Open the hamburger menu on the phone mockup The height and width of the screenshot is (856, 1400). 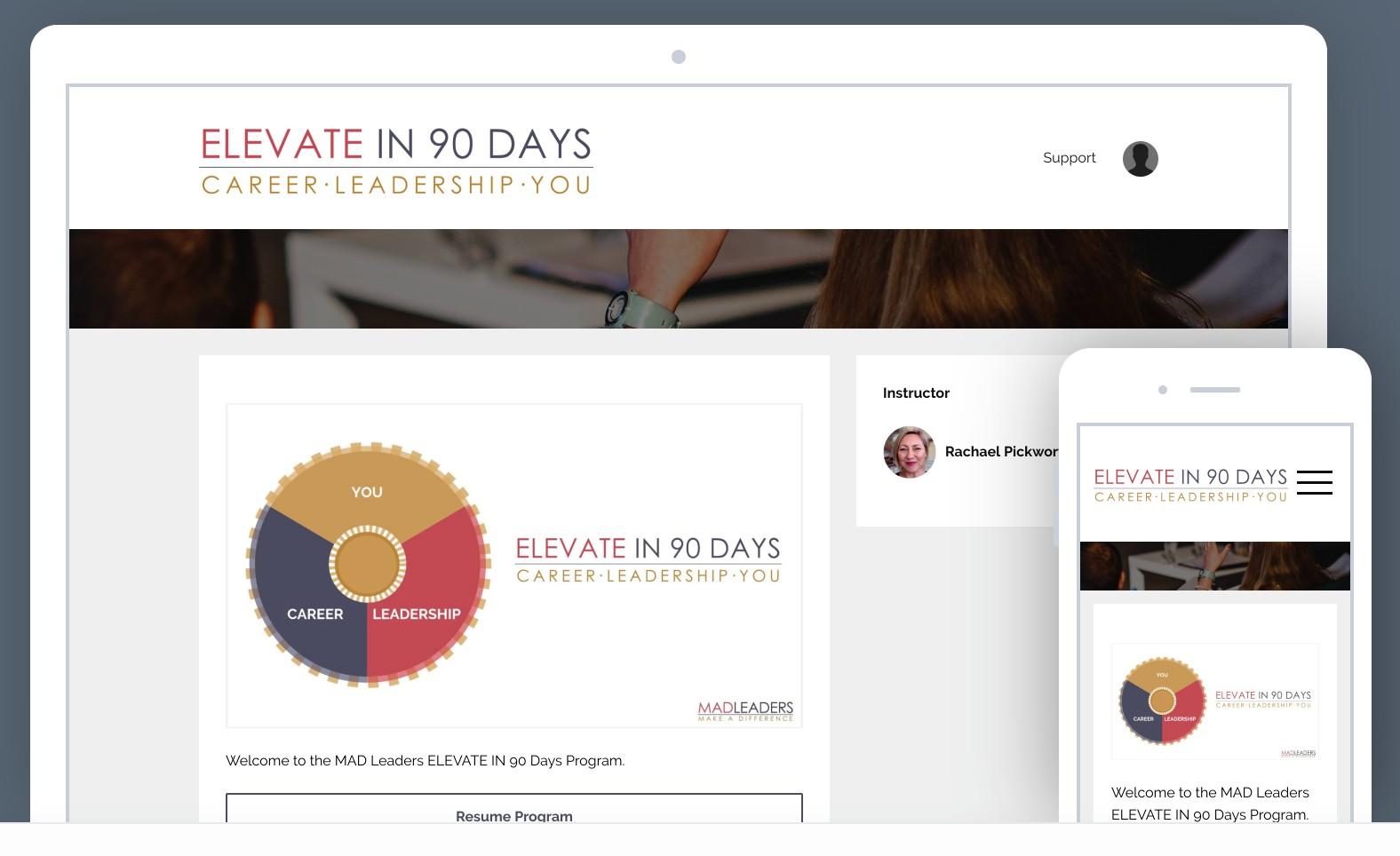[x=1314, y=482]
